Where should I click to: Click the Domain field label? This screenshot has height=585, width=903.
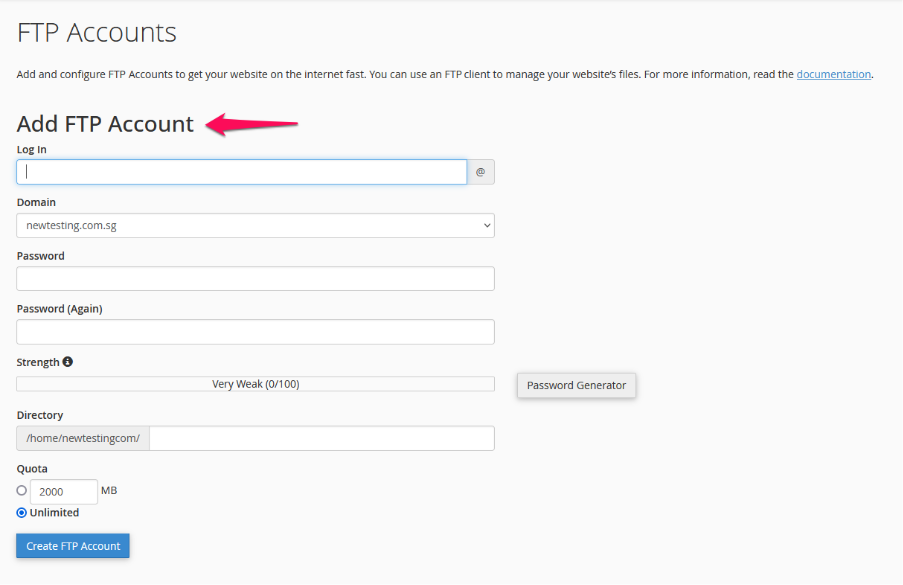coord(36,202)
